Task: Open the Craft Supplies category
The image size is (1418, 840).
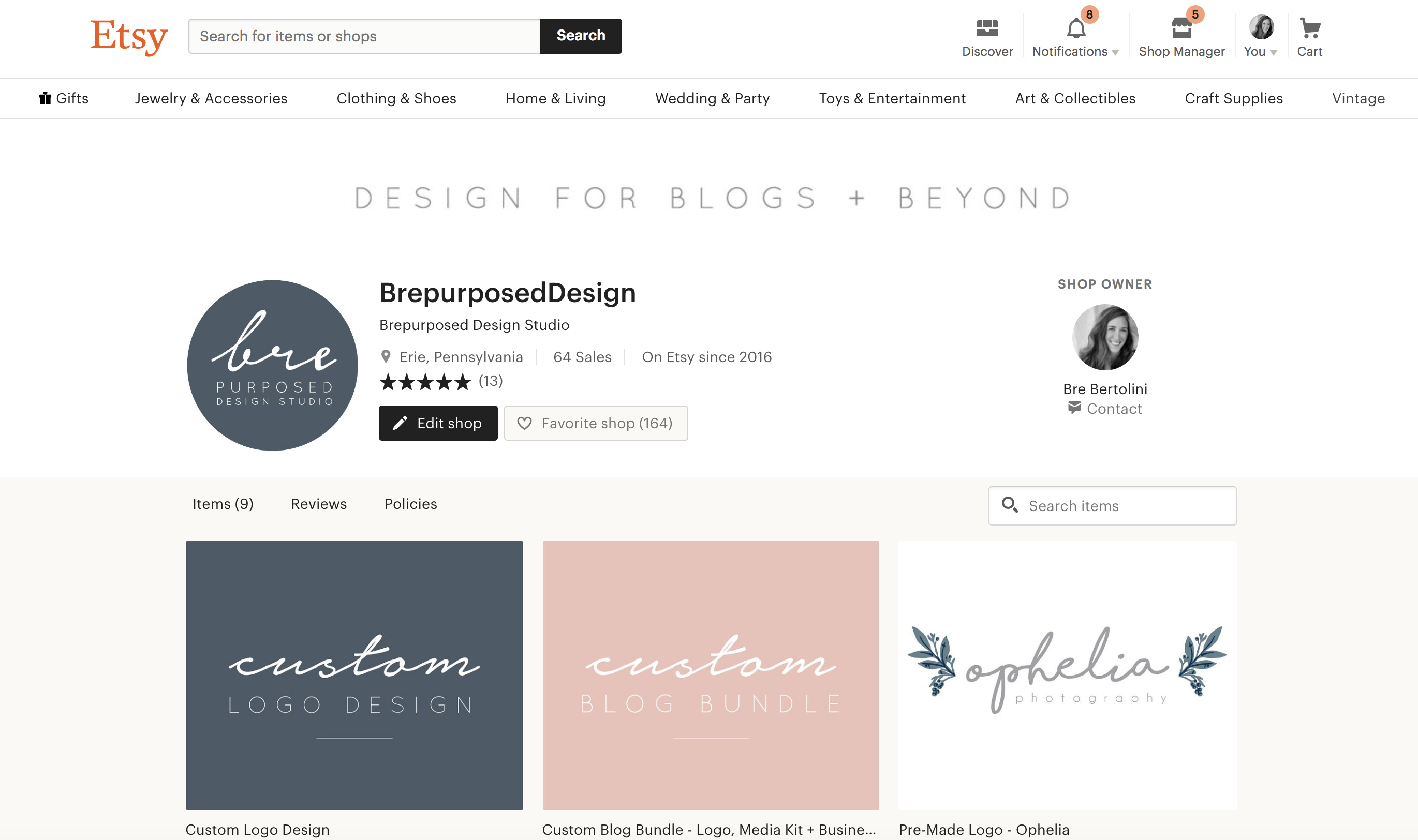Action: (1233, 98)
